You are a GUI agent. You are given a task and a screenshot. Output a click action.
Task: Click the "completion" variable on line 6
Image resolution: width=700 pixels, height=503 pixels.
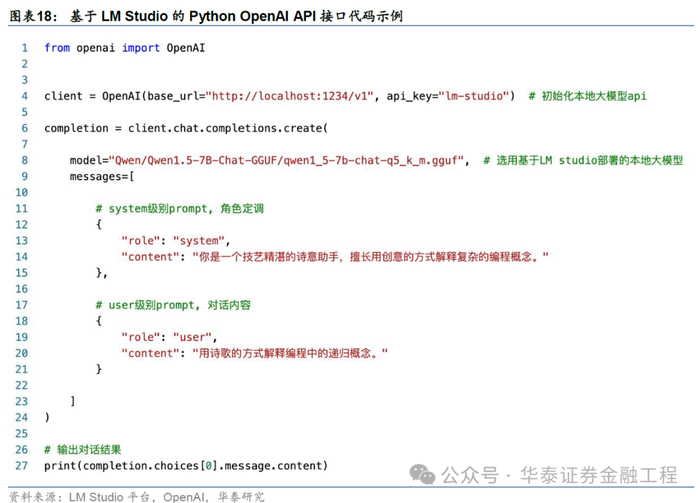76,128
